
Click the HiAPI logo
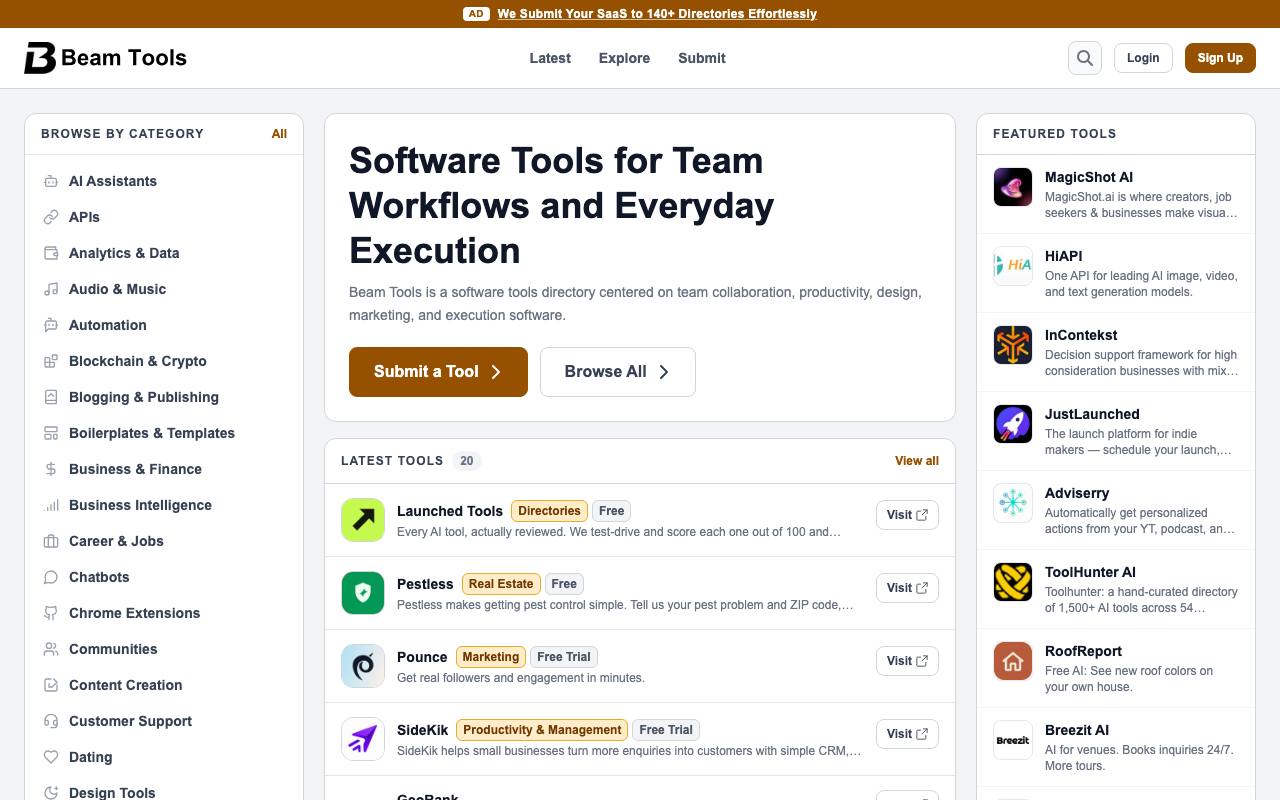pyautogui.click(x=1013, y=266)
